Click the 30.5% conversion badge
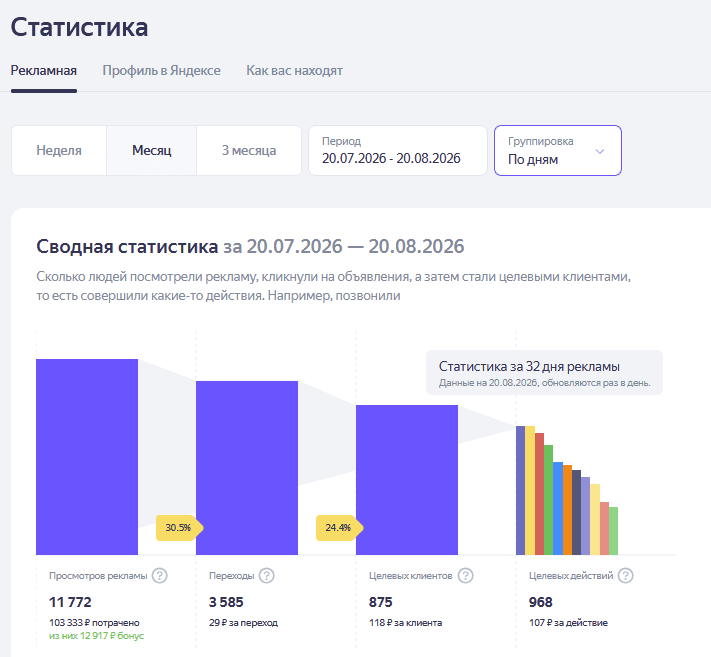The image size is (711, 657). [180, 528]
